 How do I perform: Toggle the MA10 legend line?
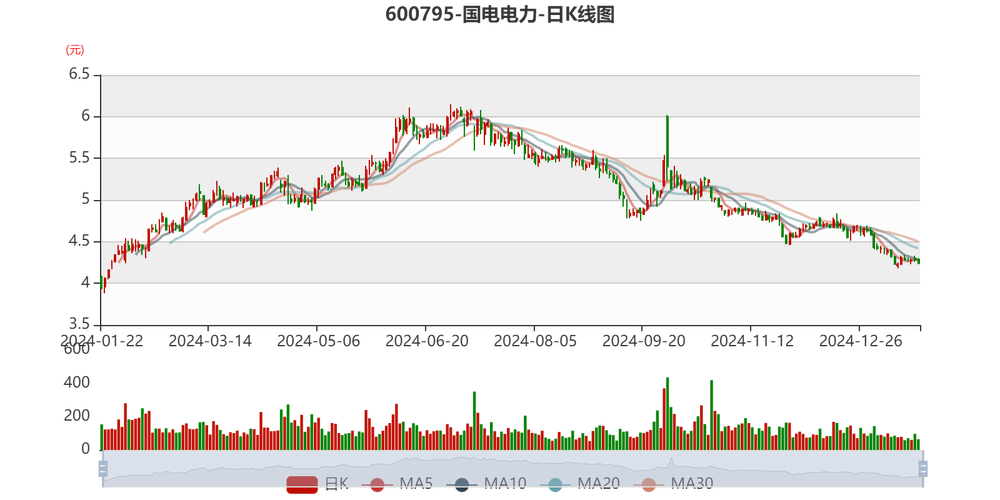(x=486, y=484)
